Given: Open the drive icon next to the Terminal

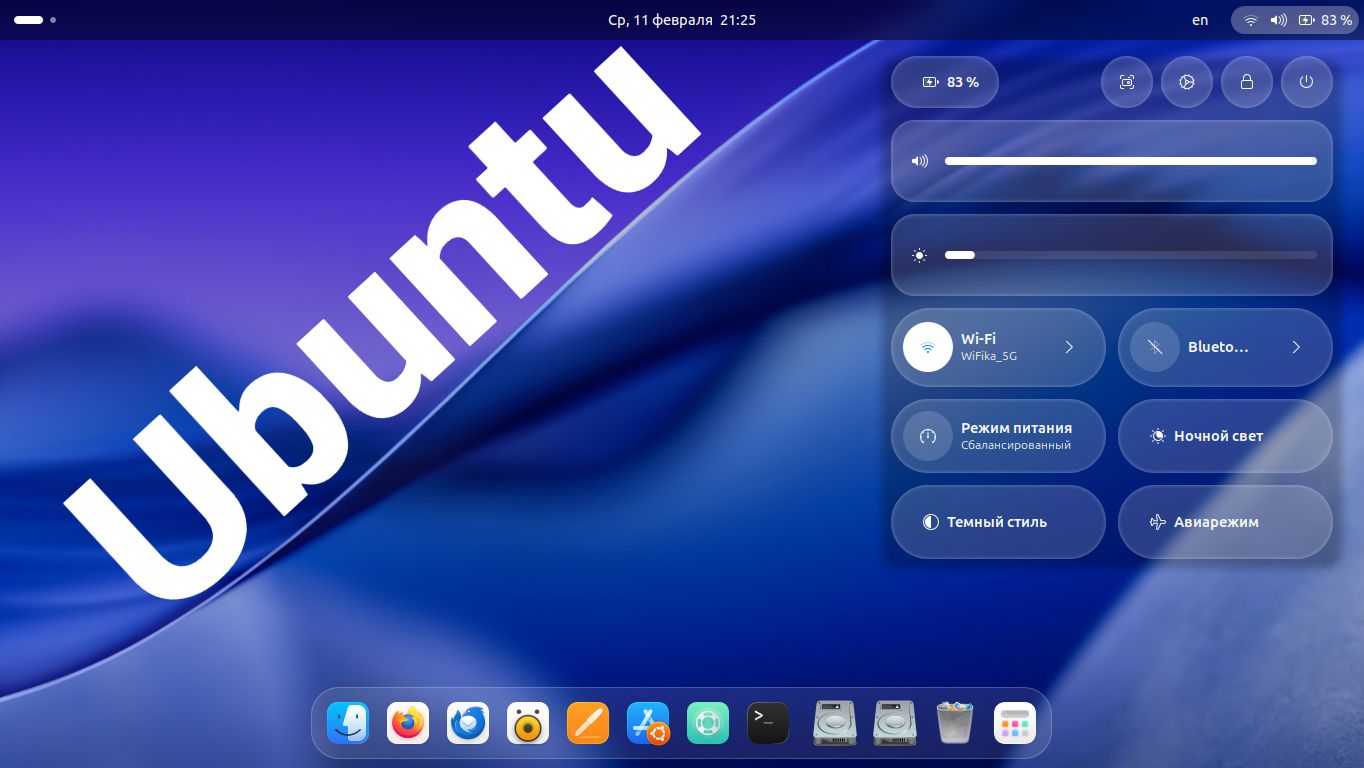Looking at the screenshot, I should pyautogui.click(x=835, y=723).
